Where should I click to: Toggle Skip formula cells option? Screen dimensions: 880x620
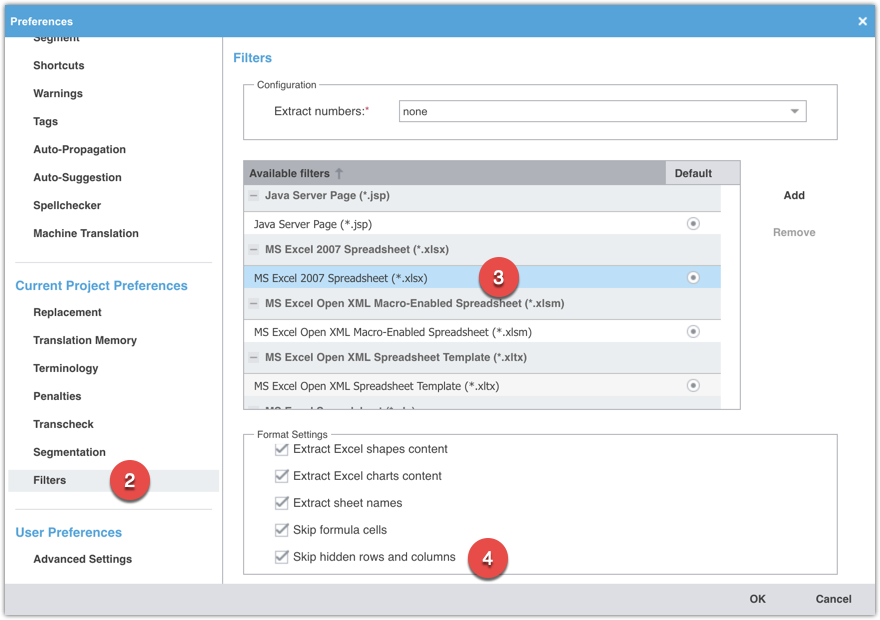pos(281,530)
